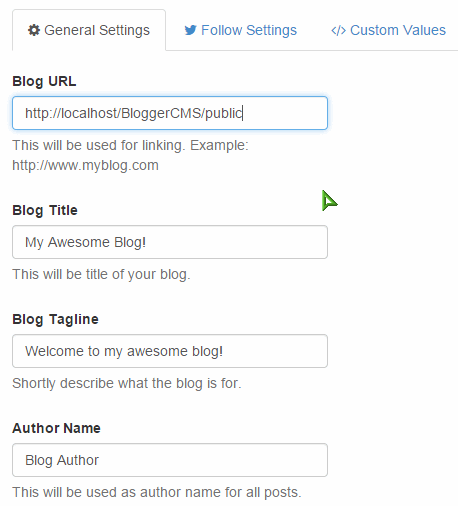Select the General Settings tab label
Screen dimensions: 458x506
pos(97,30)
